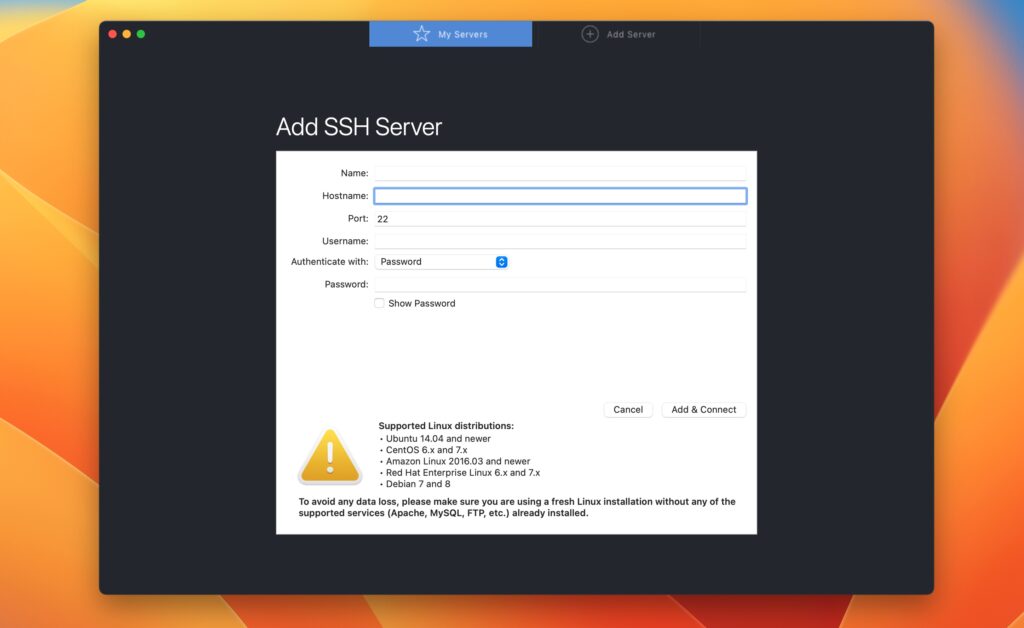Viewport: 1024px width, 628px height.
Task: Click the Add & Connect button
Action: [703, 409]
